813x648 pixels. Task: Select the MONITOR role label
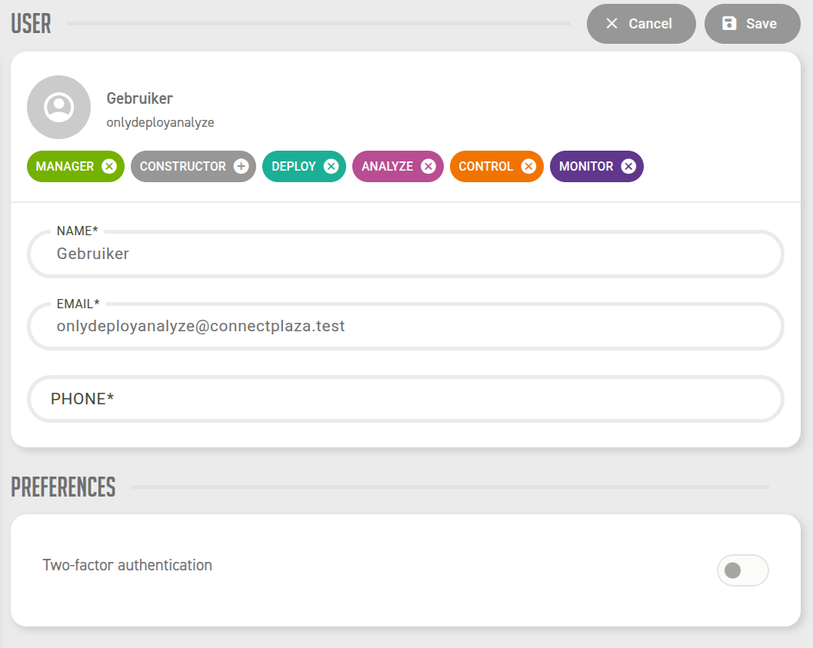[x=586, y=166]
